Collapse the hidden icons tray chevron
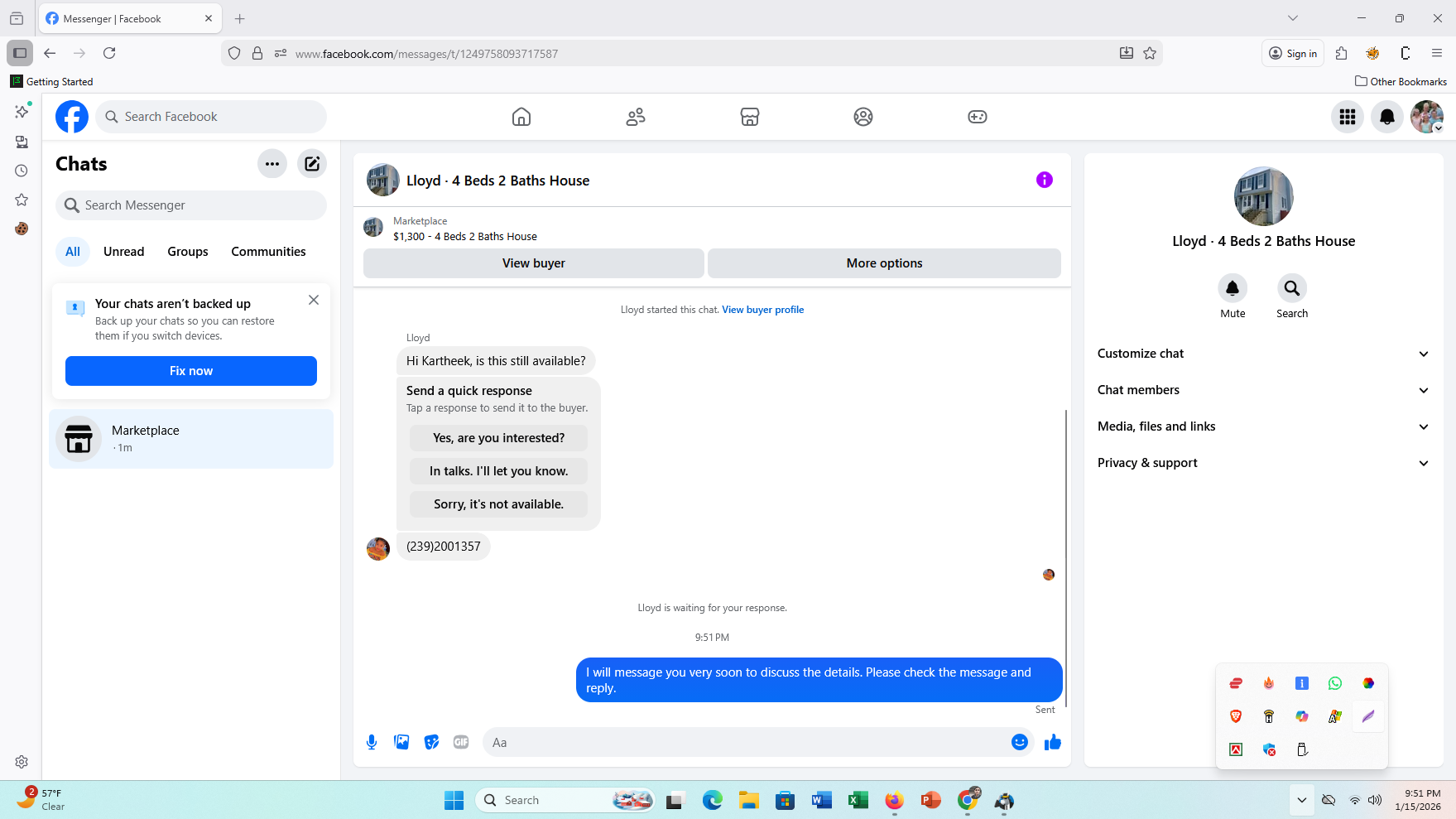1456x819 pixels. 1302,800
